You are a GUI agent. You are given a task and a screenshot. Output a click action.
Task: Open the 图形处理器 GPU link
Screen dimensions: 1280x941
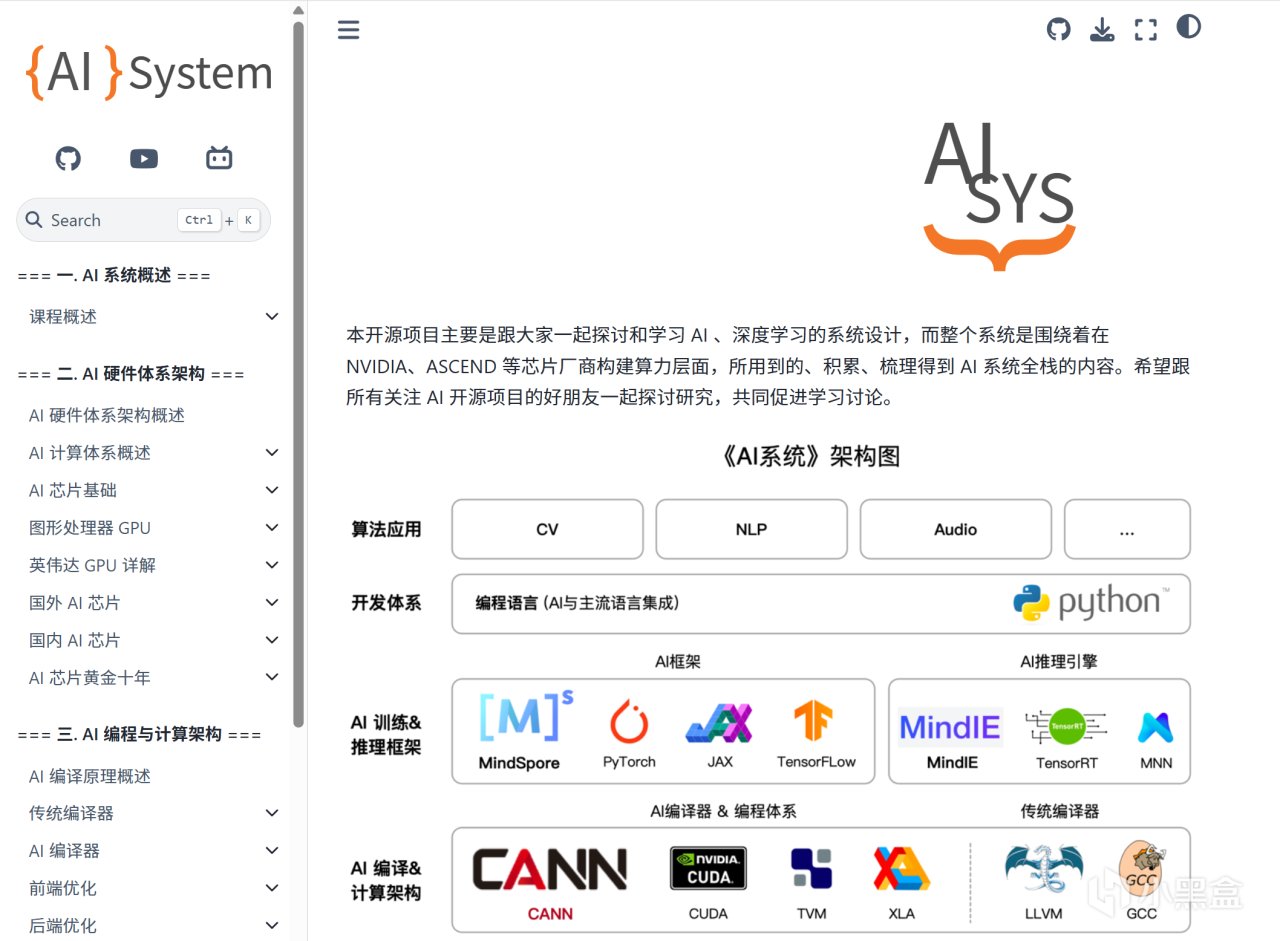[90, 528]
